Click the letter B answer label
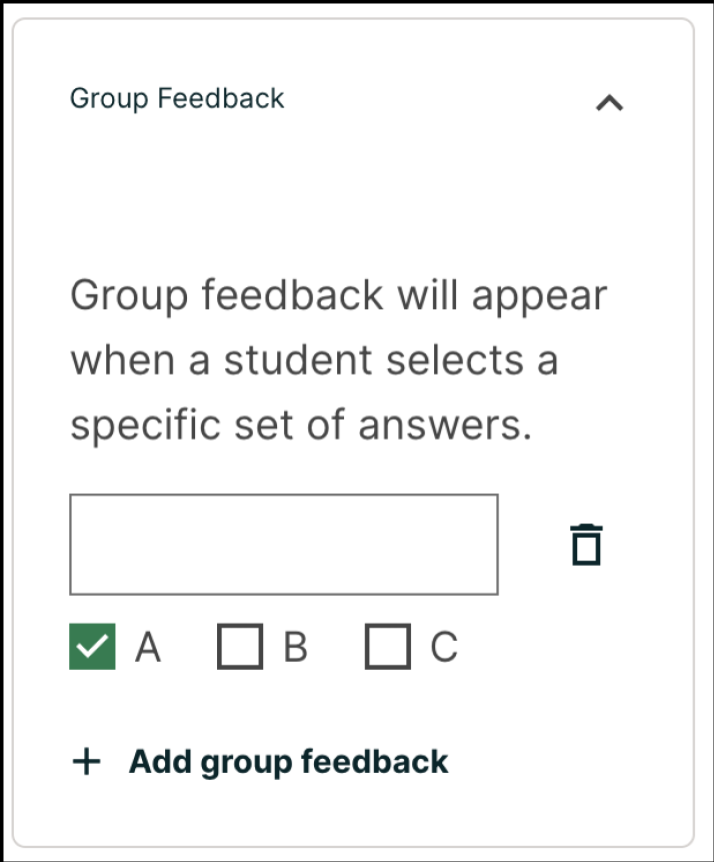This screenshot has height=862, width=714. pos(295,647)
